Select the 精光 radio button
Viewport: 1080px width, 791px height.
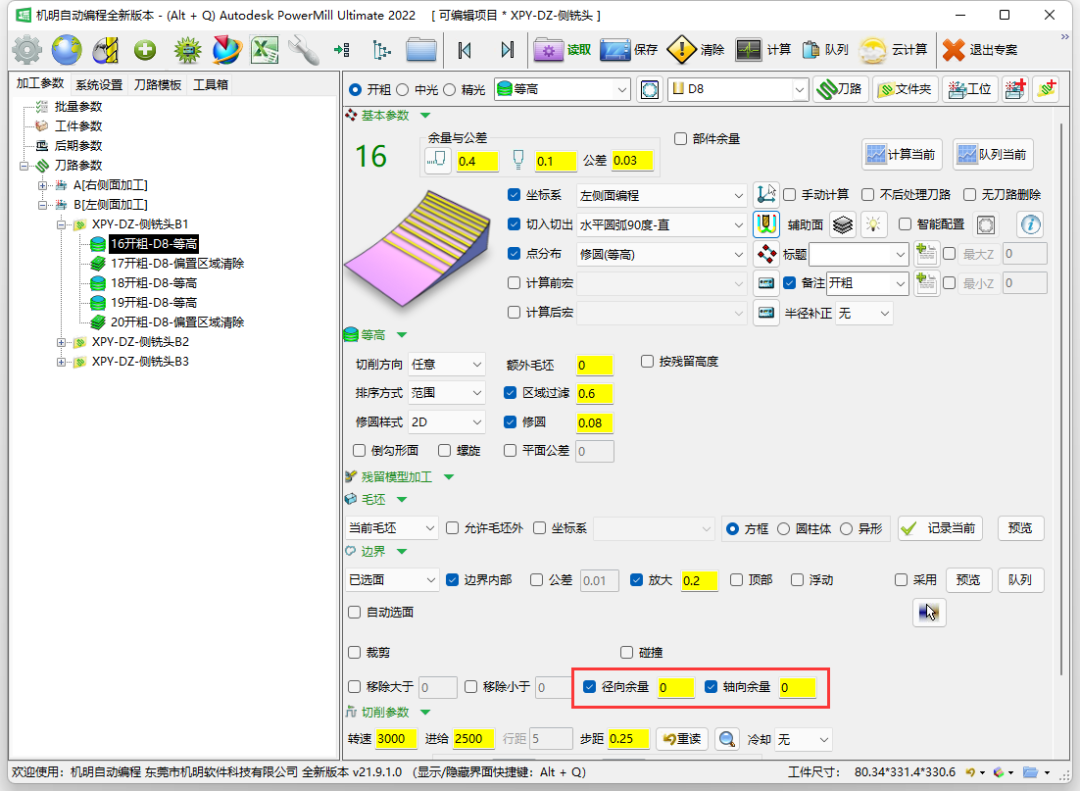click(450, 89)
